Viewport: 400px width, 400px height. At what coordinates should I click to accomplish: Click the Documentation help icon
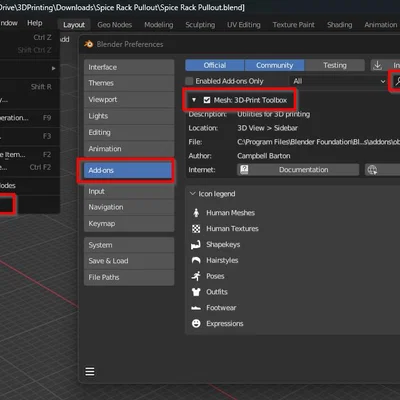click(244, 170)
